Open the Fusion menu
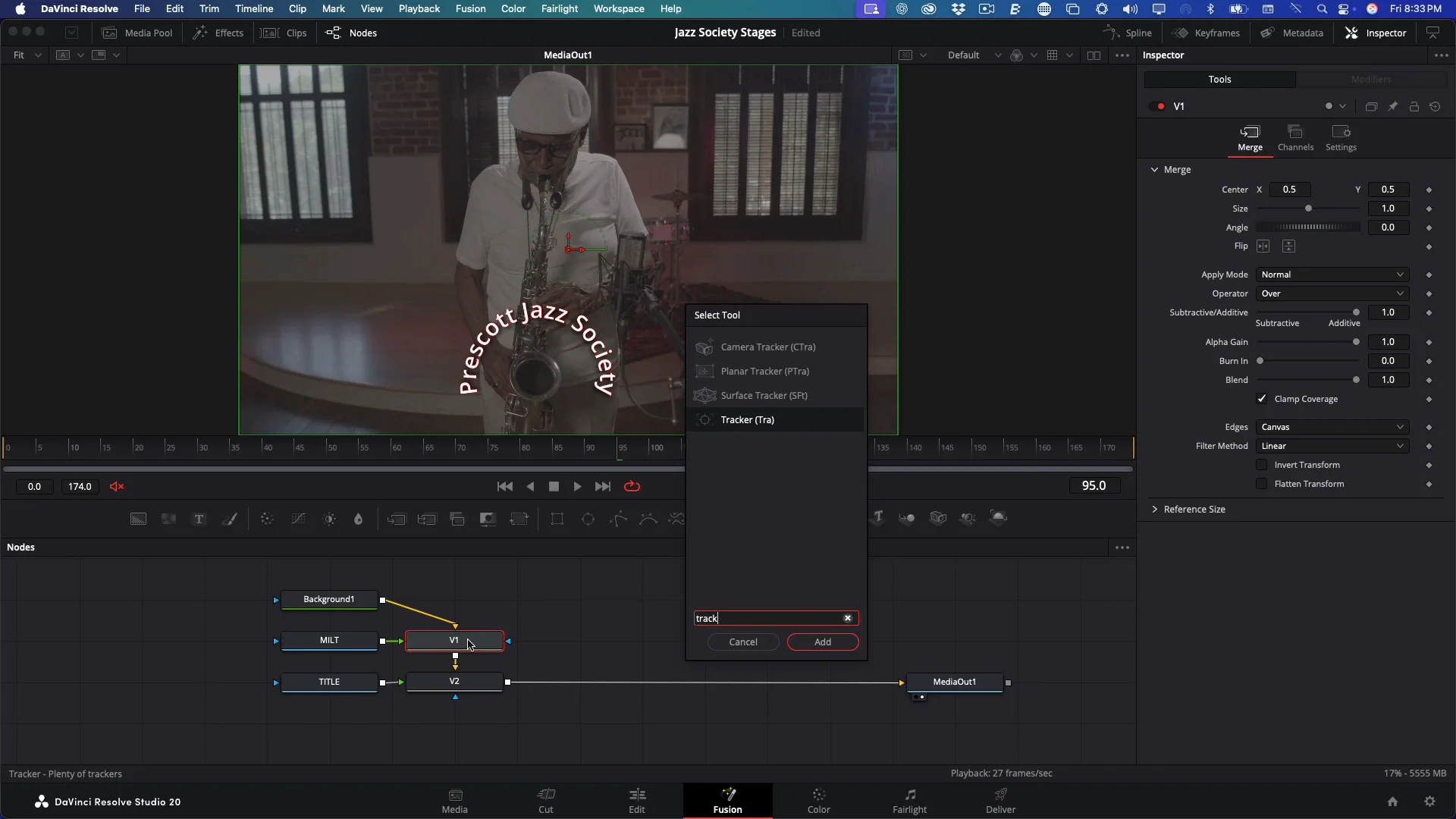The height and width of the screenshot is (819, 1456). [x=470, y=8]
